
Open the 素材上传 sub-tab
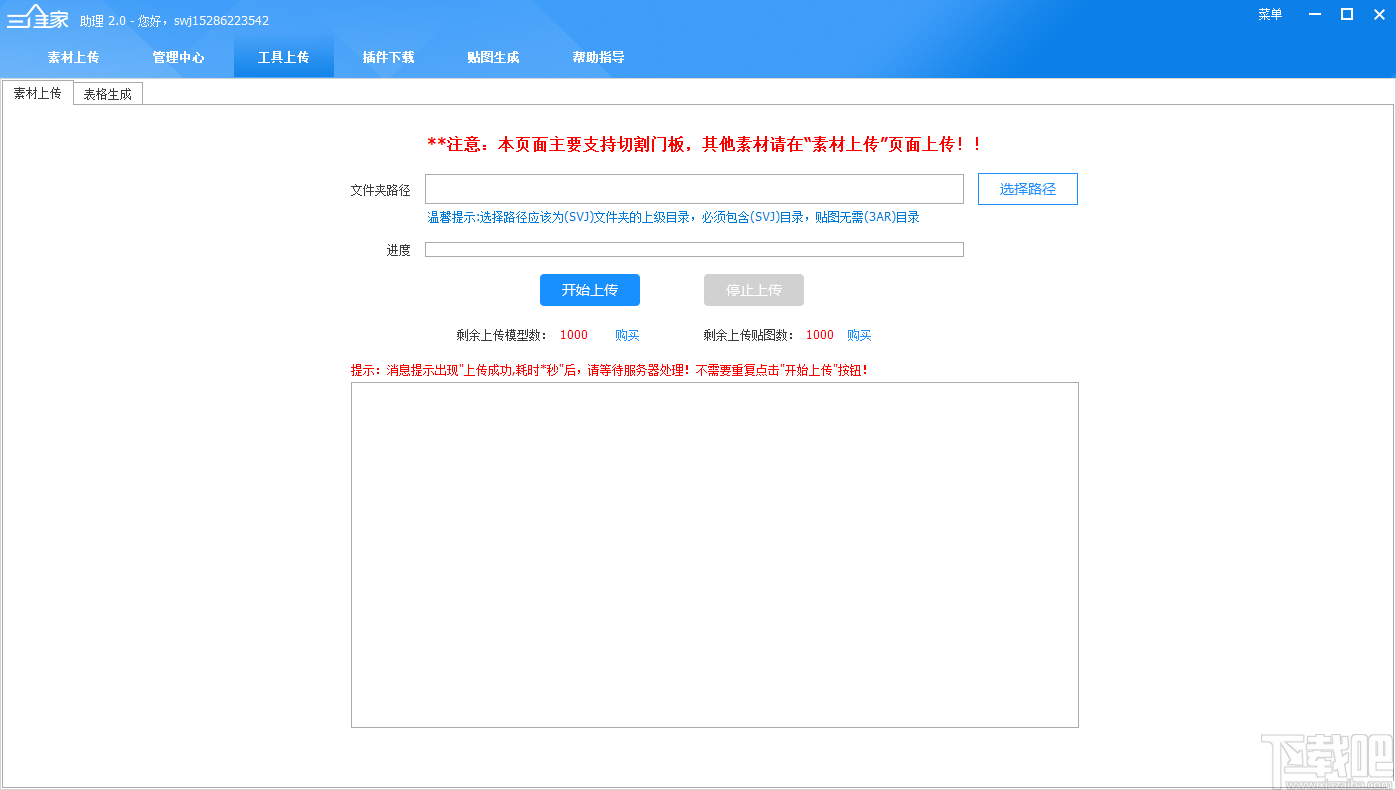pos(37,92)
